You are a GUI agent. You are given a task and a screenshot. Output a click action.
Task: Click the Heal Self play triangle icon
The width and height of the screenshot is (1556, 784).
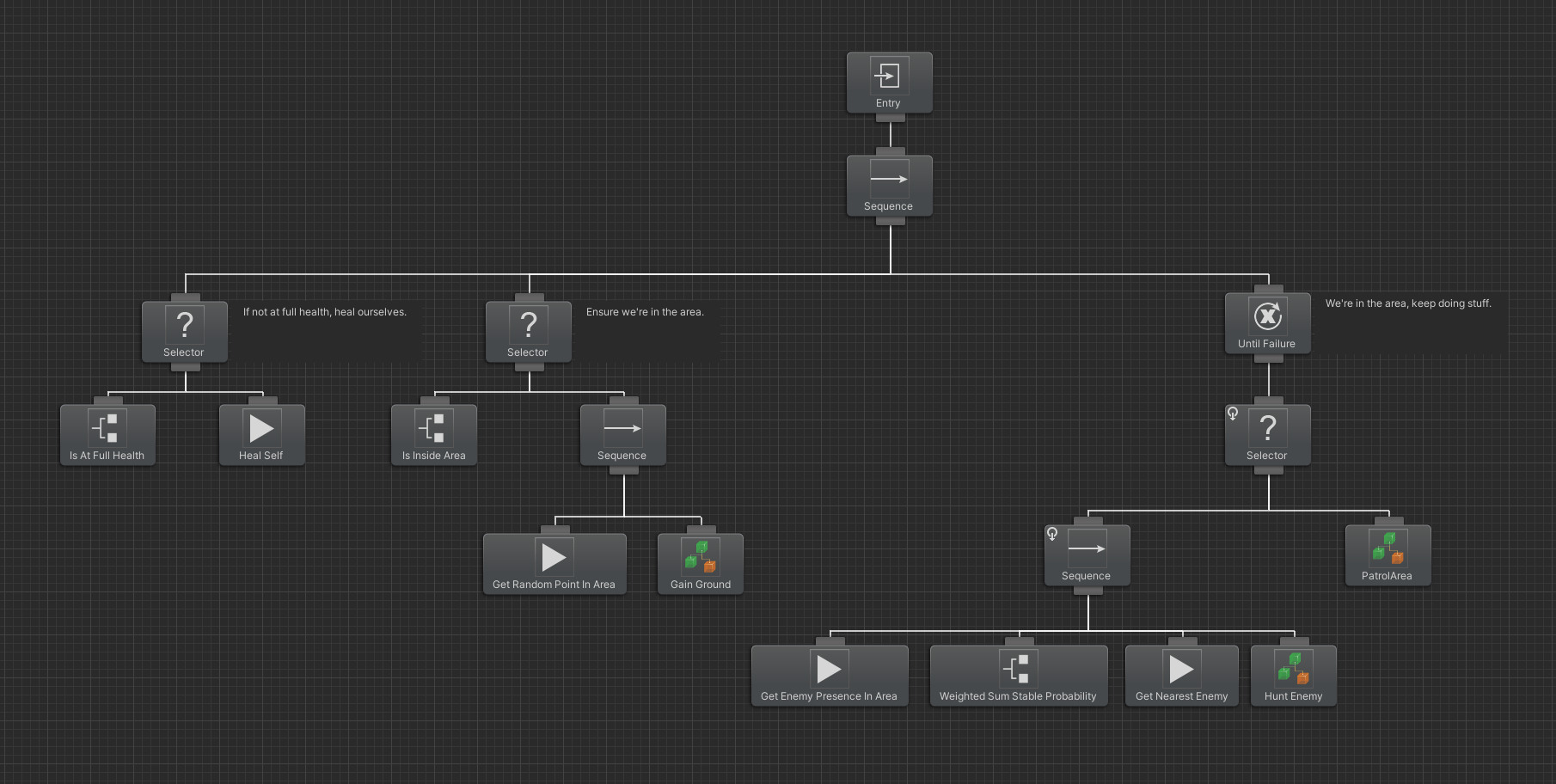tap(261, 427)
